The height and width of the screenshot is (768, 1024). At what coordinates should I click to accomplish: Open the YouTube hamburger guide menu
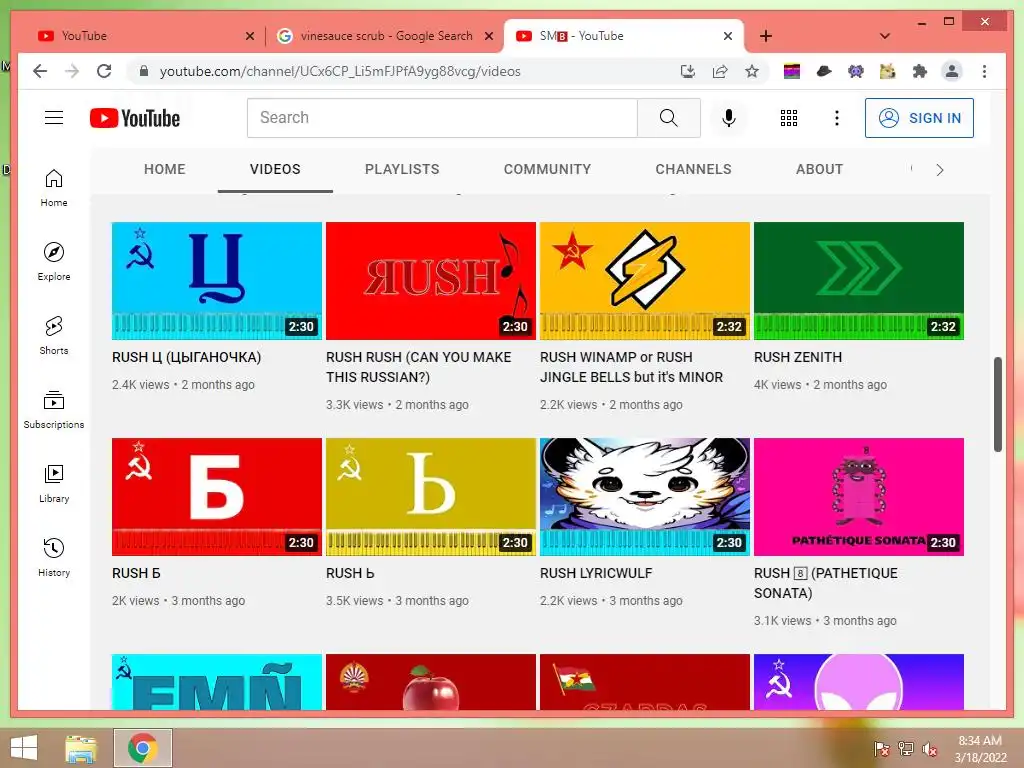(x=54, y=118)
